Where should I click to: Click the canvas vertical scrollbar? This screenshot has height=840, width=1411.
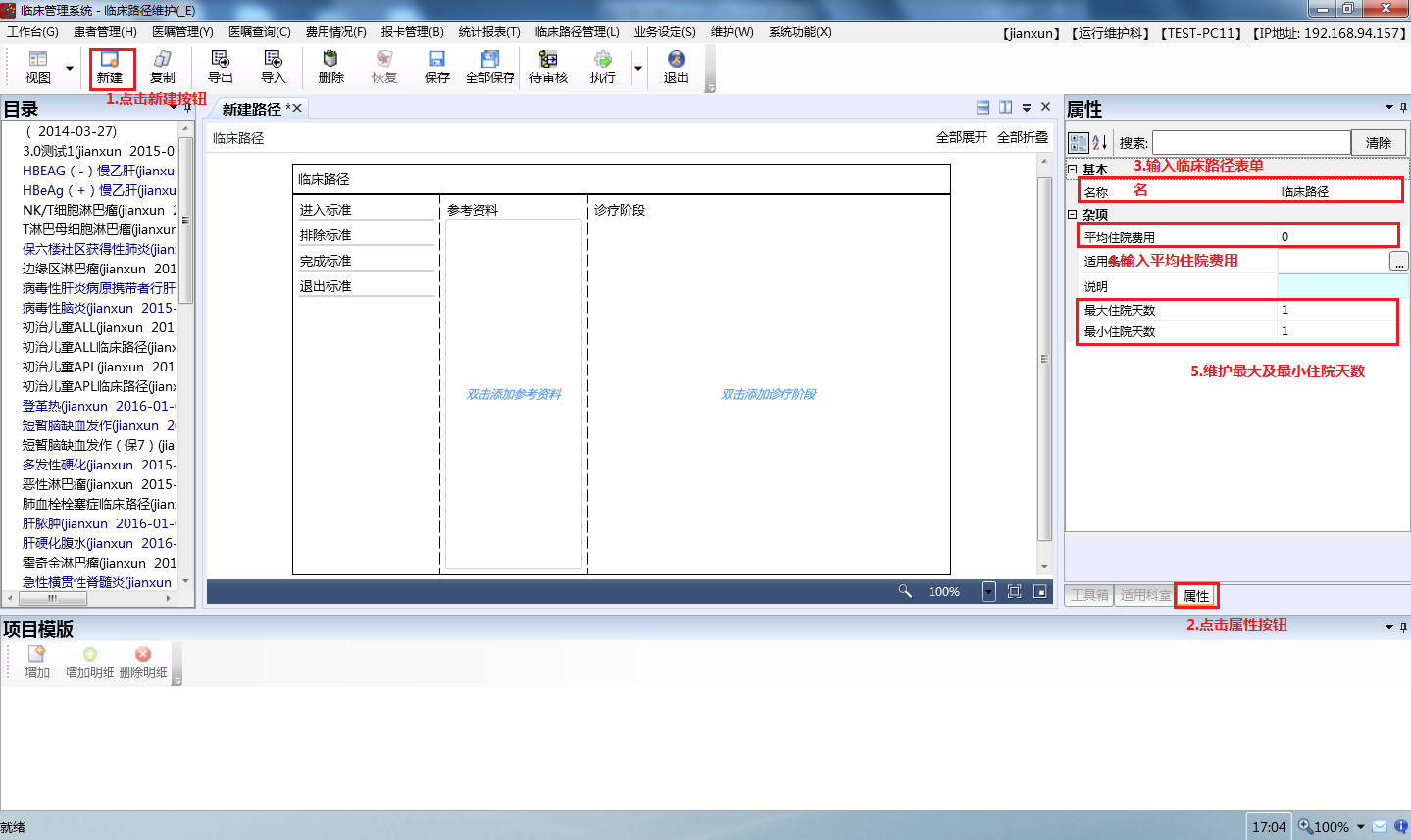coord(1044,359)
